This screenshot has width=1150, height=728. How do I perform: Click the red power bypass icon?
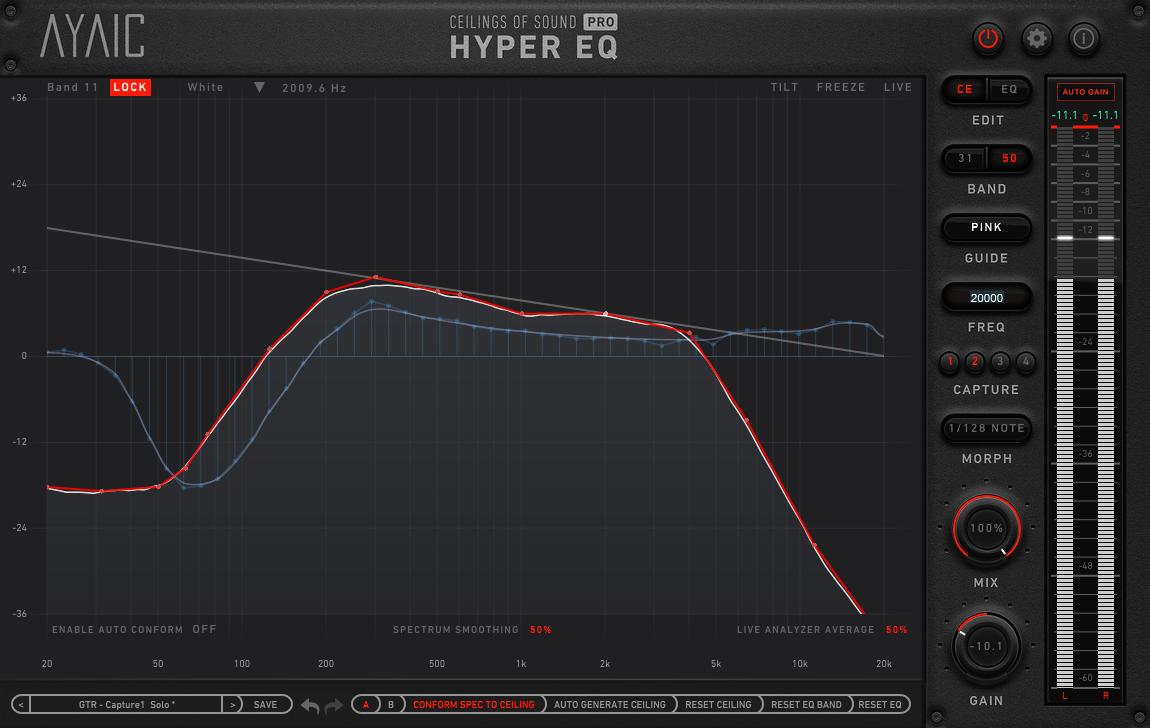(988, 39)
